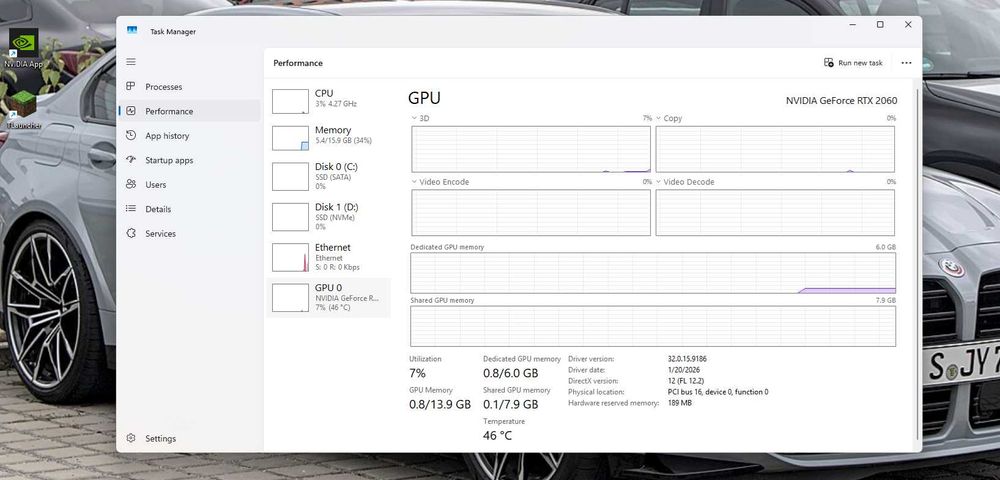Click the Run new task button
The image size is (1000, 480).
click(853, 62)
